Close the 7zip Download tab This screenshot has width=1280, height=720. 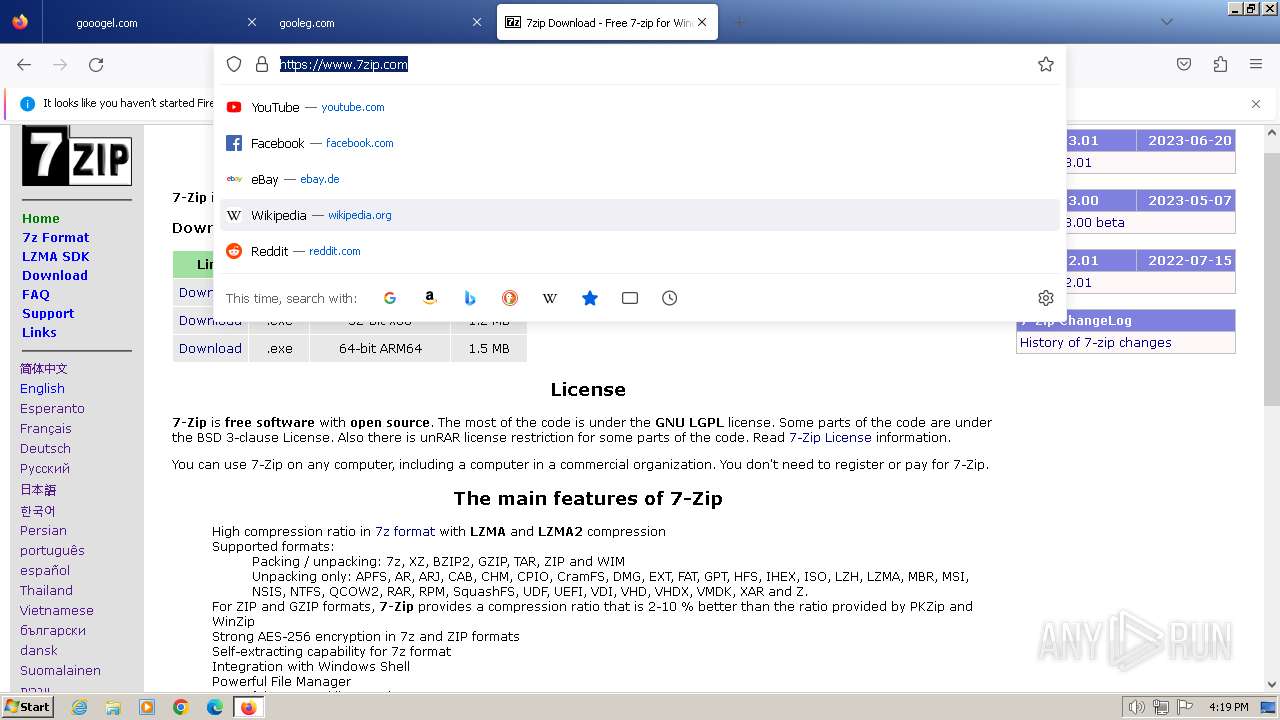tap(702, 22)
